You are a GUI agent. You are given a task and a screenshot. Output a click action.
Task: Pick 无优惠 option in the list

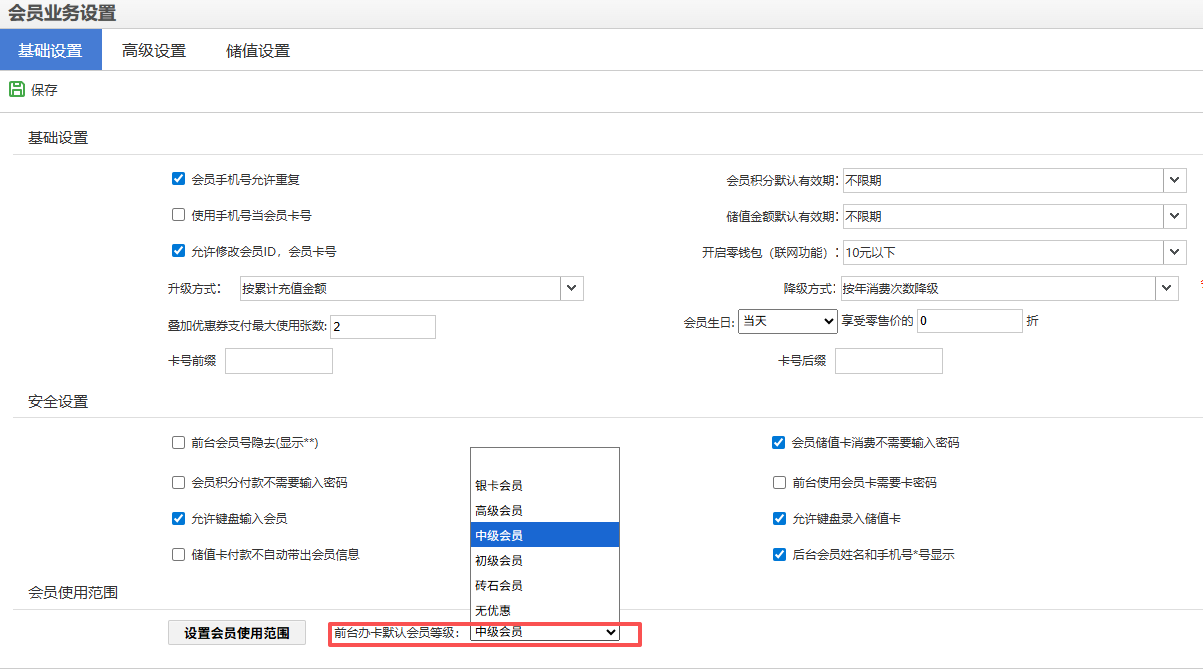pyautogui.click(x=494, y=610)
